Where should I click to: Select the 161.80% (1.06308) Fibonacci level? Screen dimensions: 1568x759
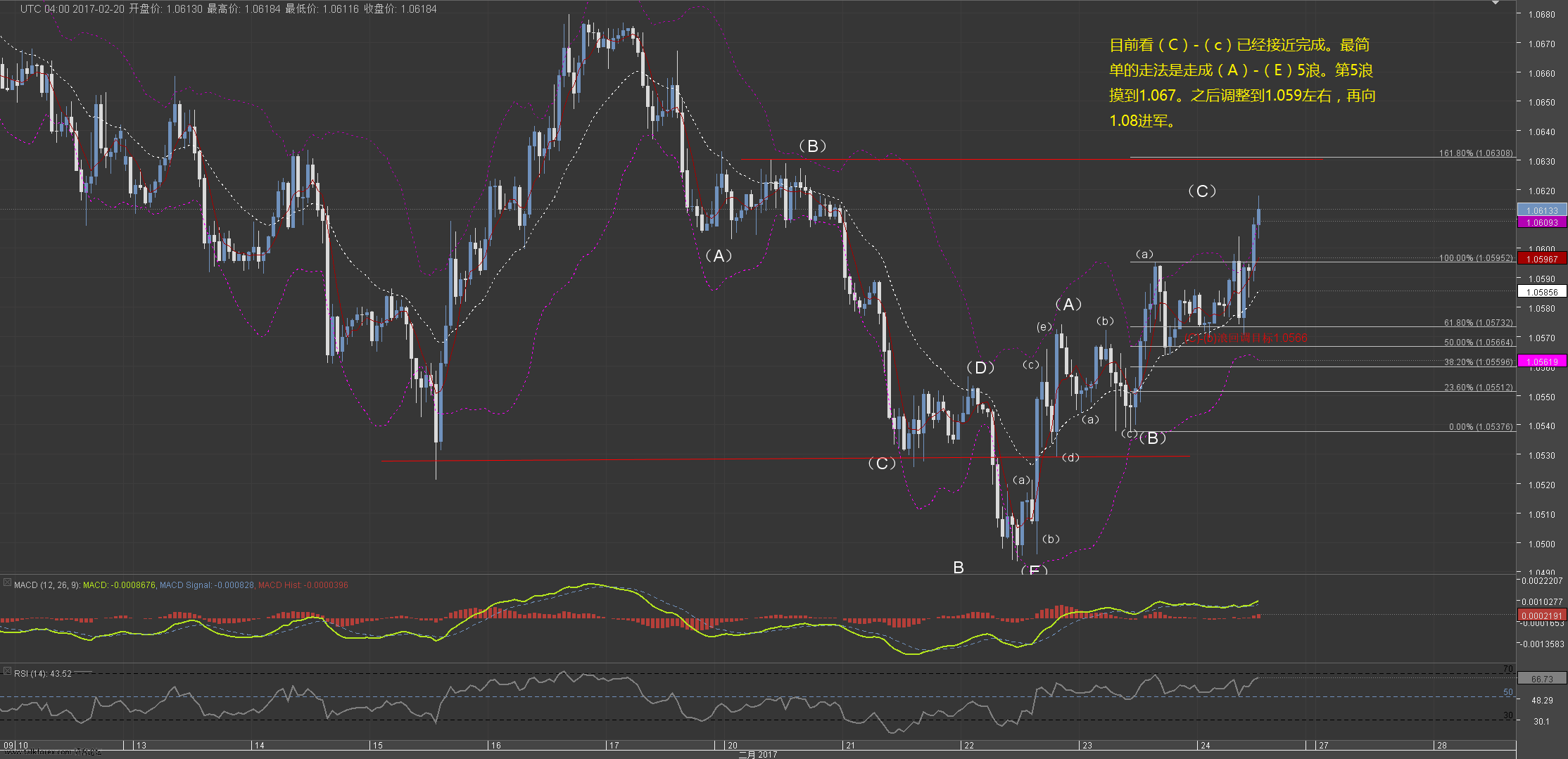click(1476, 153)
